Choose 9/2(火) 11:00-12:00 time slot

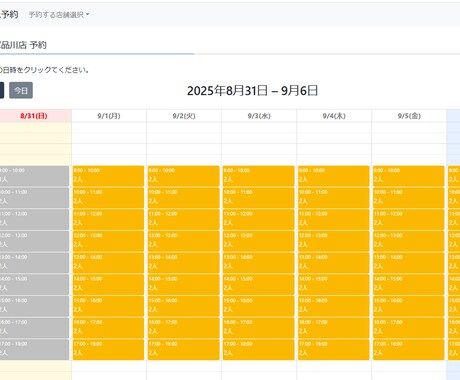[x=184, y=219]
